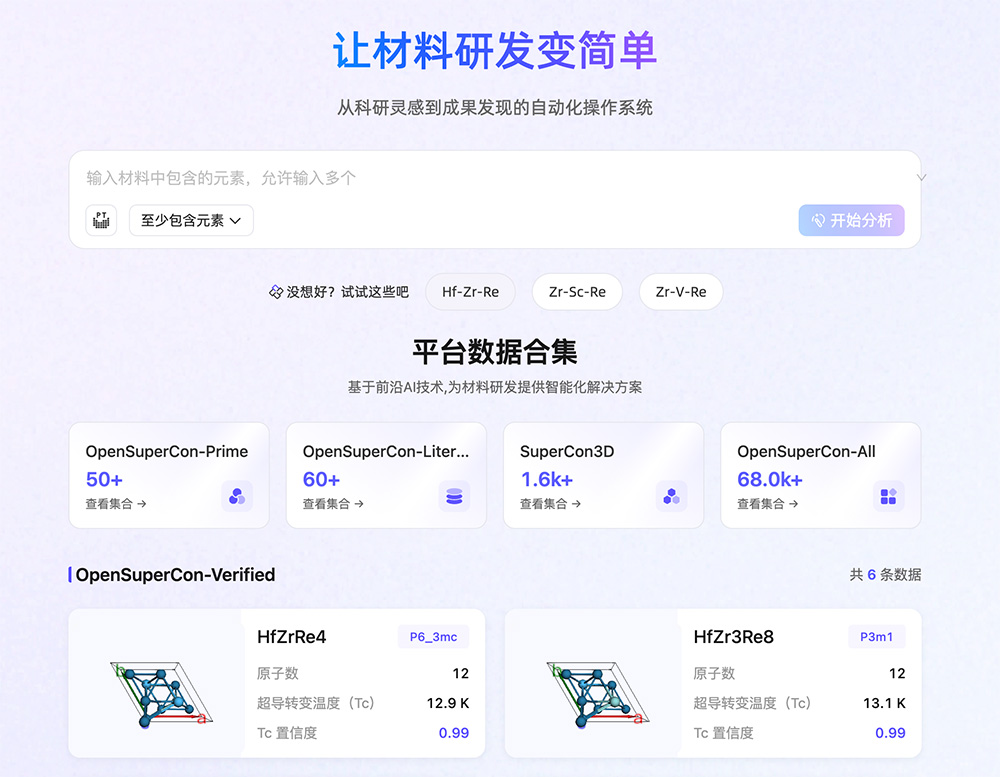Click the 60+ count on OpenSuperCon-Liter

pyautogui.click(x=321, y=479)
